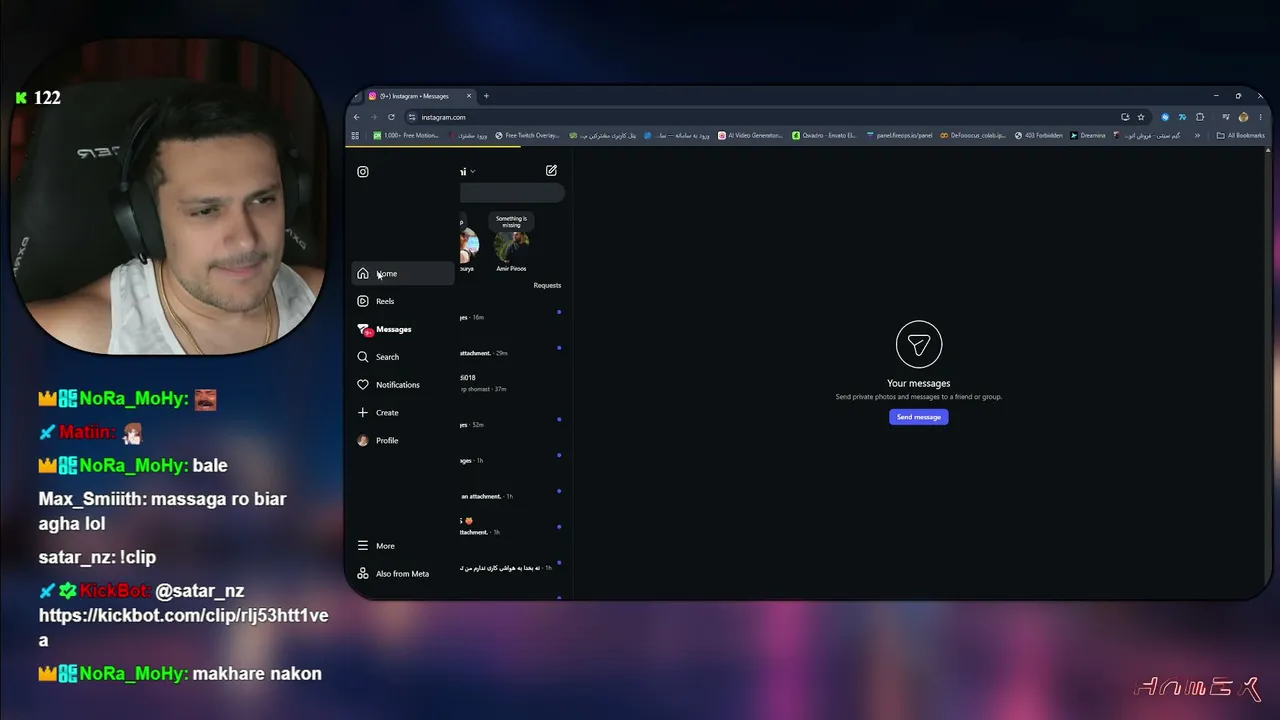Open the 1,000+ Free Motion bookmark

click(x=406, y=135)
